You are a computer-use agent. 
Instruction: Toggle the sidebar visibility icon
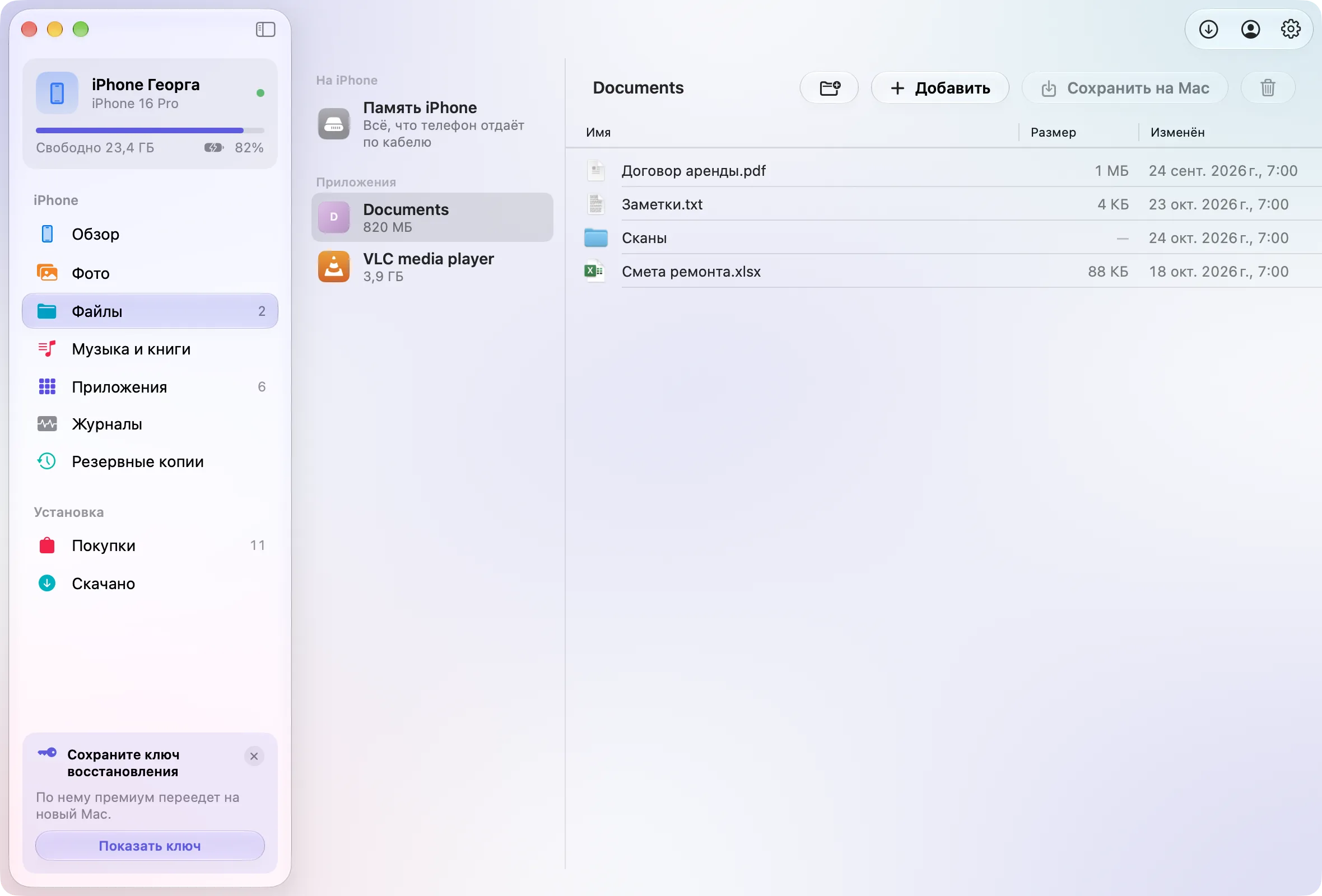[265, 29]
